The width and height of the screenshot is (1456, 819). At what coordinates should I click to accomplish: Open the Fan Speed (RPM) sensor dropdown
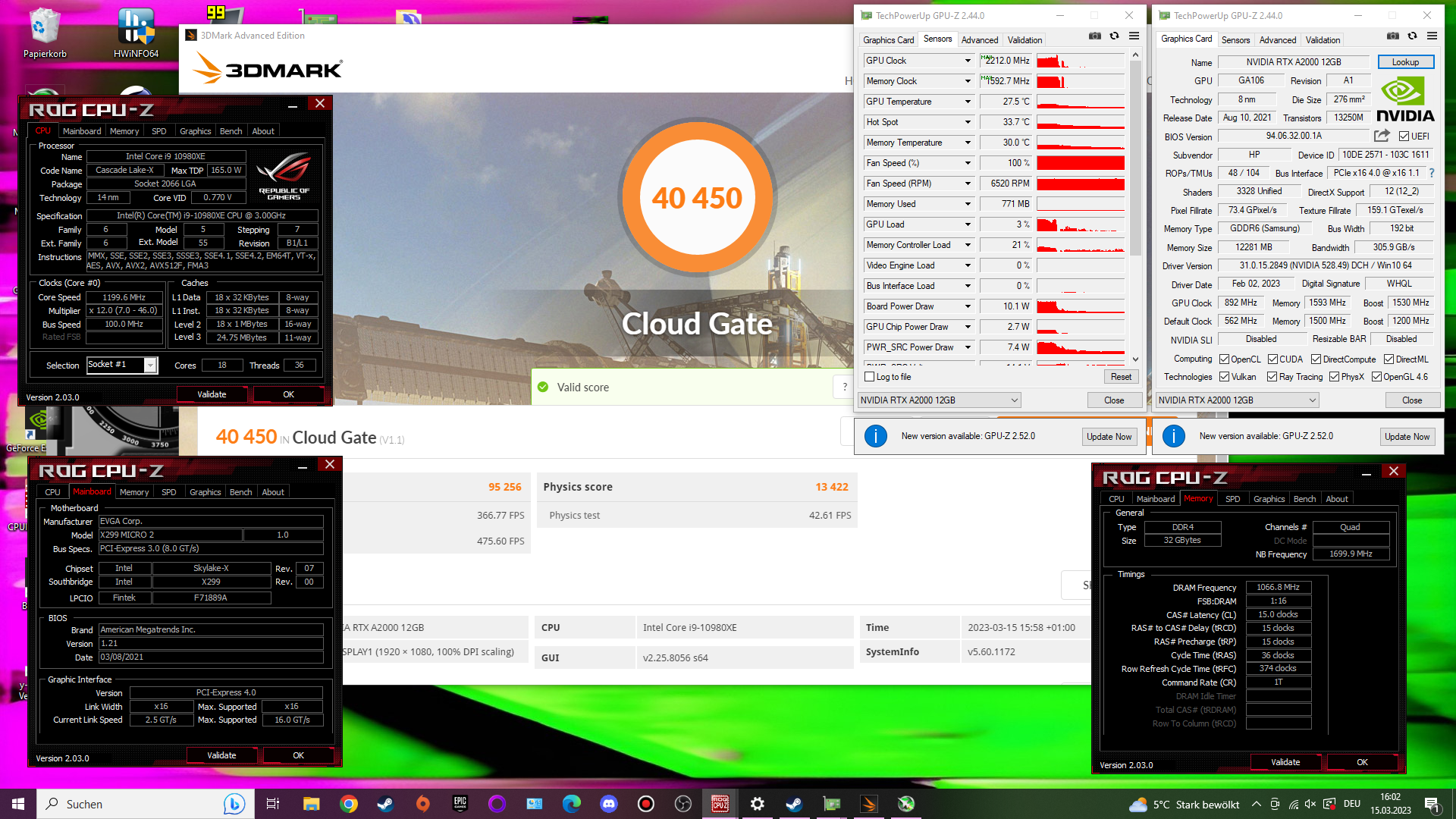pyautogui.click(x=968, y=184)
